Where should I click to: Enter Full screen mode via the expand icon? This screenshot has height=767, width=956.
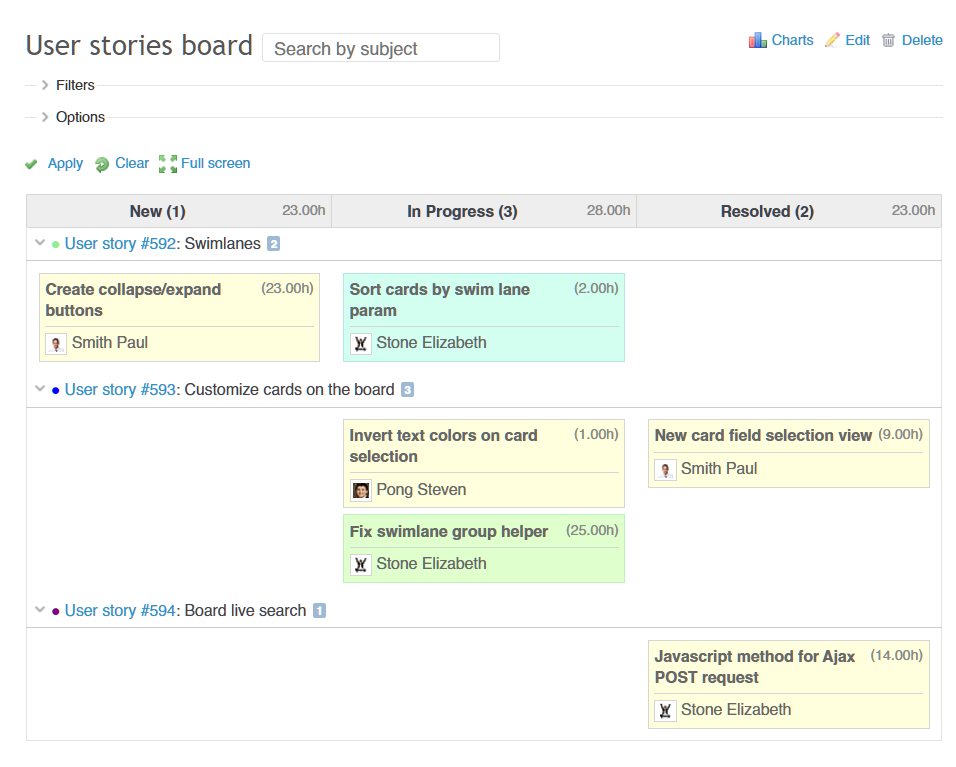tap(168, 162)
